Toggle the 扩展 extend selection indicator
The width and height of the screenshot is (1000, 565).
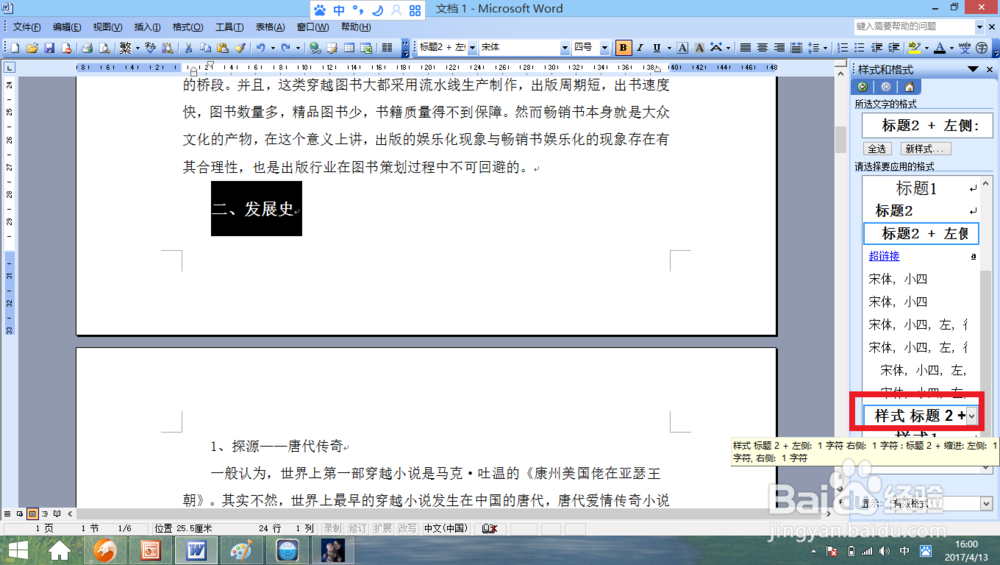(382, 528)
